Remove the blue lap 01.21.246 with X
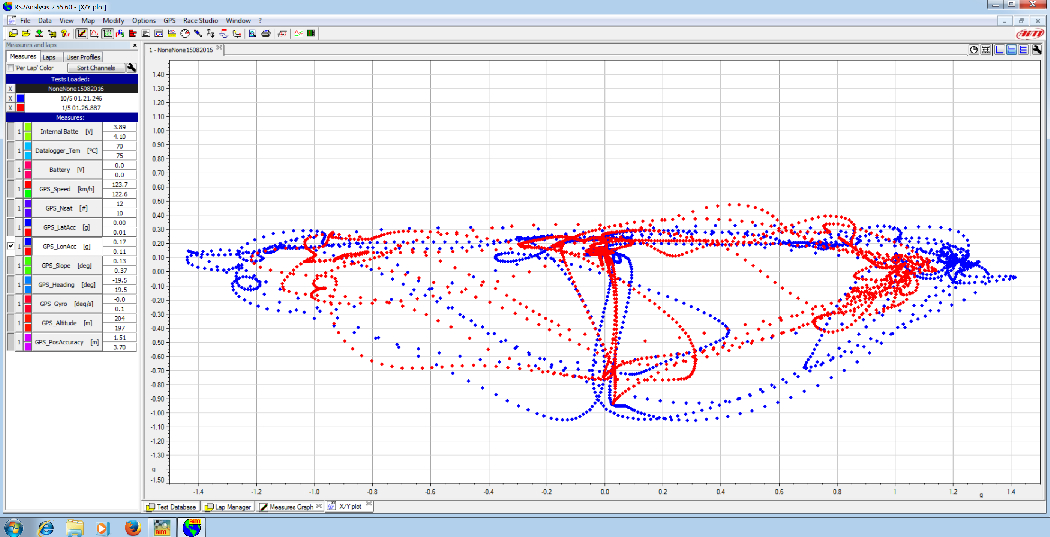Viewport: 1050px width, 537px height. point(10,98)
